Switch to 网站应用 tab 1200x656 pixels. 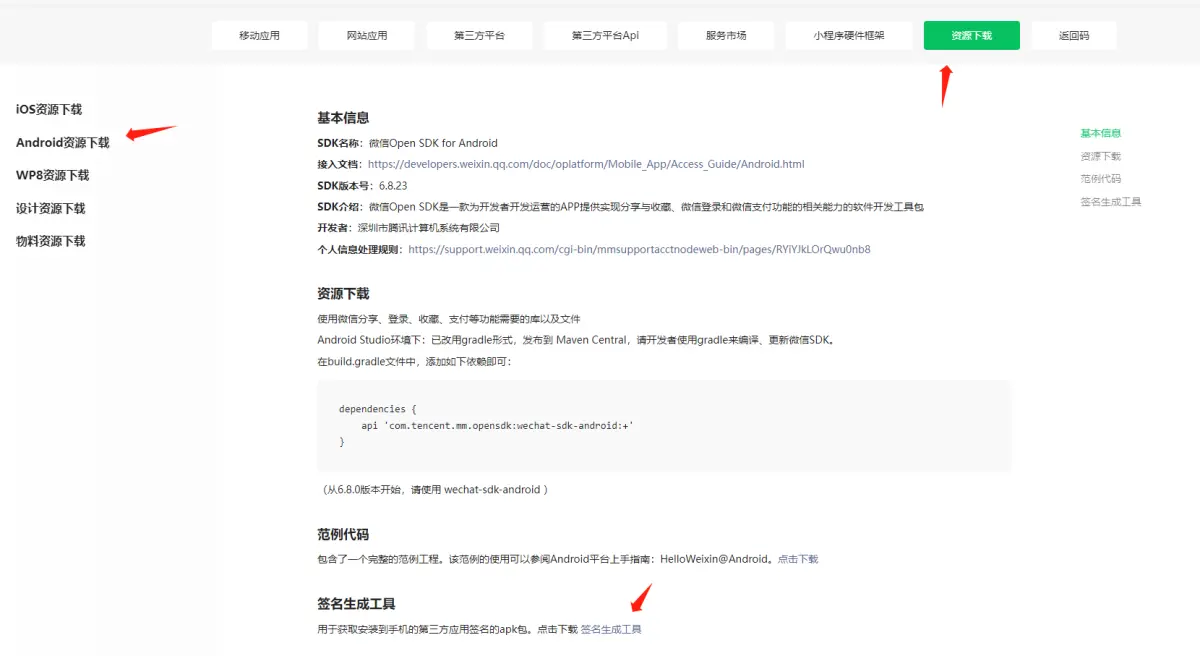tap(367, 35)
